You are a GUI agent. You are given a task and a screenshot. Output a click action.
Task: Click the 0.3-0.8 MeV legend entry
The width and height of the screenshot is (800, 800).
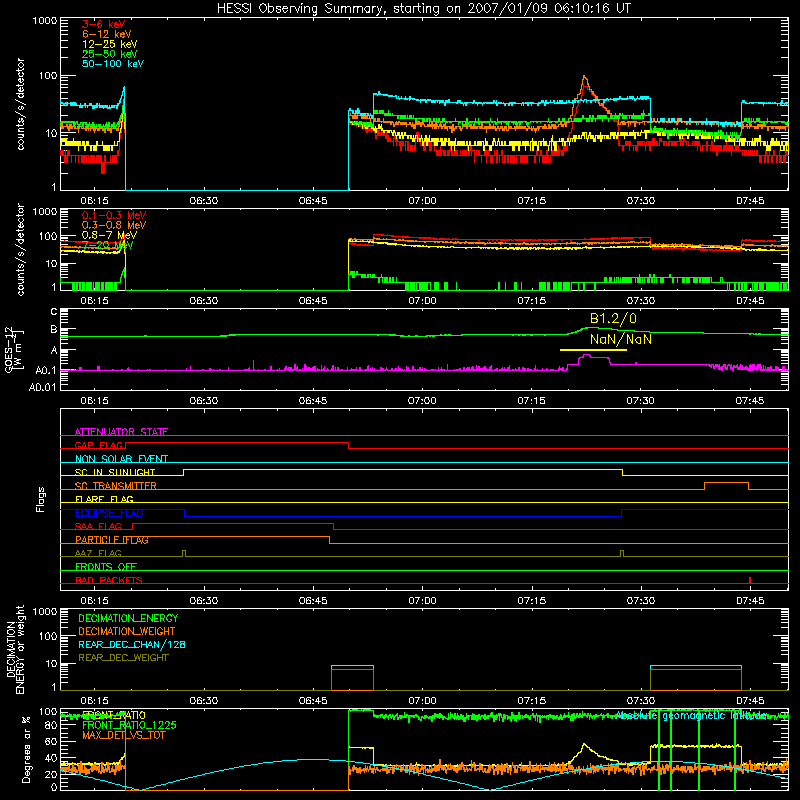point(114,225)
